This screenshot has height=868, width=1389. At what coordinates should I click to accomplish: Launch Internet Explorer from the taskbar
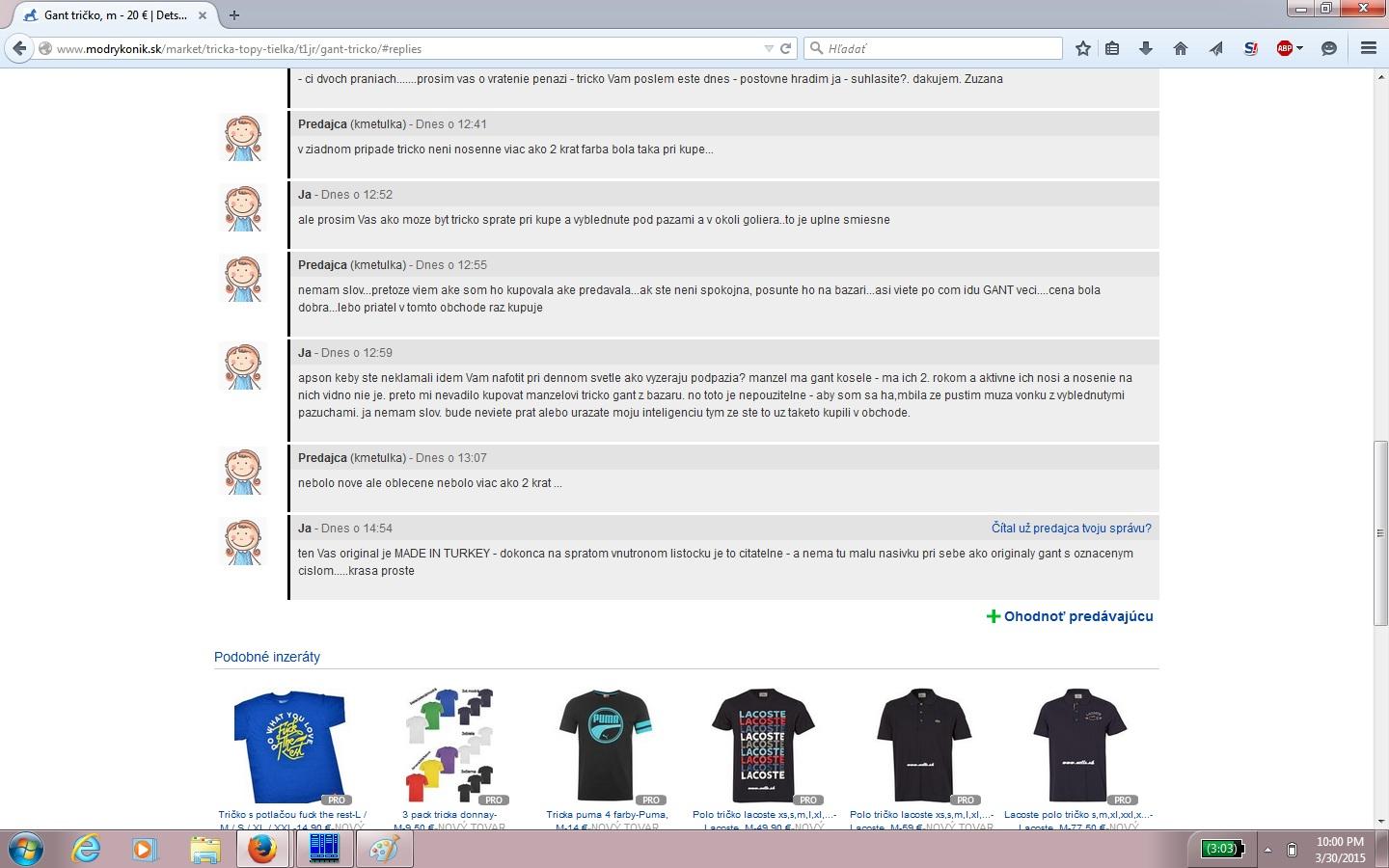click(87, 850)
